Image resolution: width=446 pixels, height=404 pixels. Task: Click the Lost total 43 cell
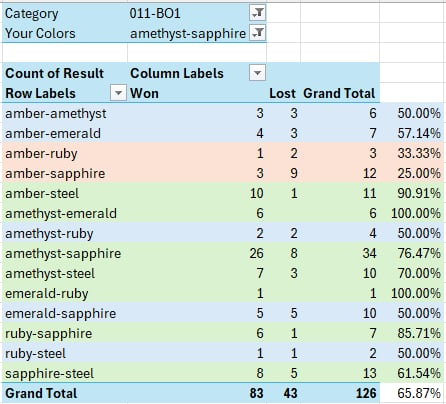click(283, 393)
